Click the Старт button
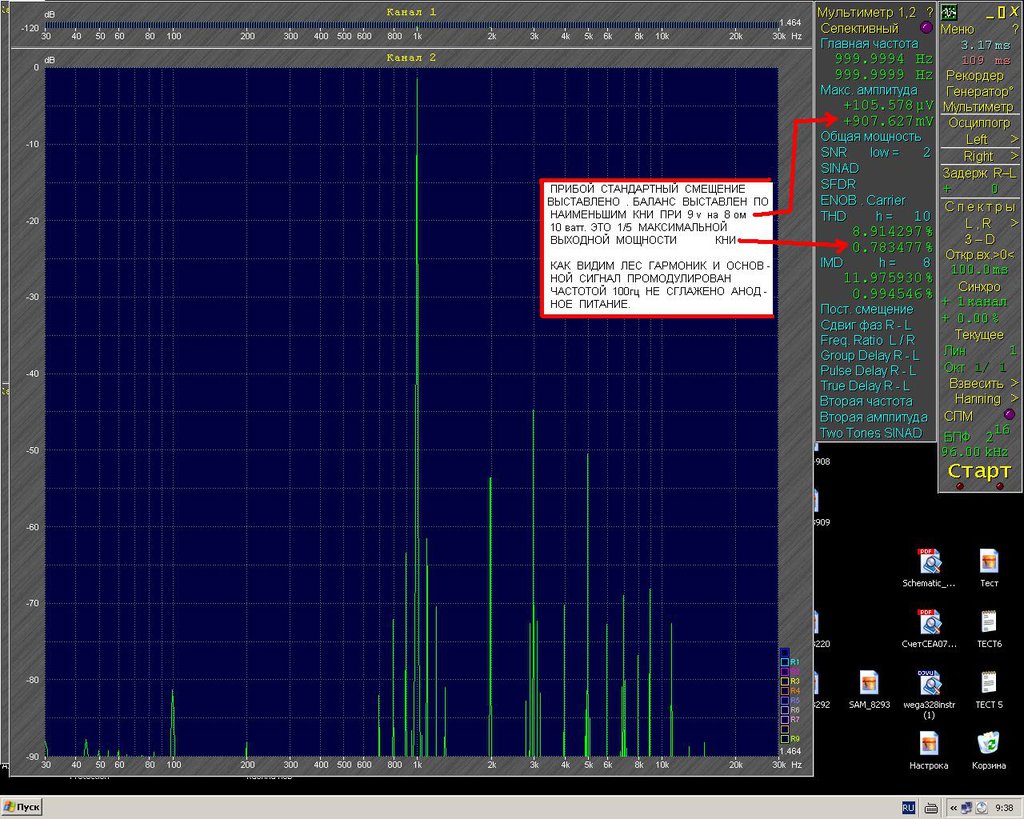This screenshot has width=1024, height=819. [x=979, y=470]
